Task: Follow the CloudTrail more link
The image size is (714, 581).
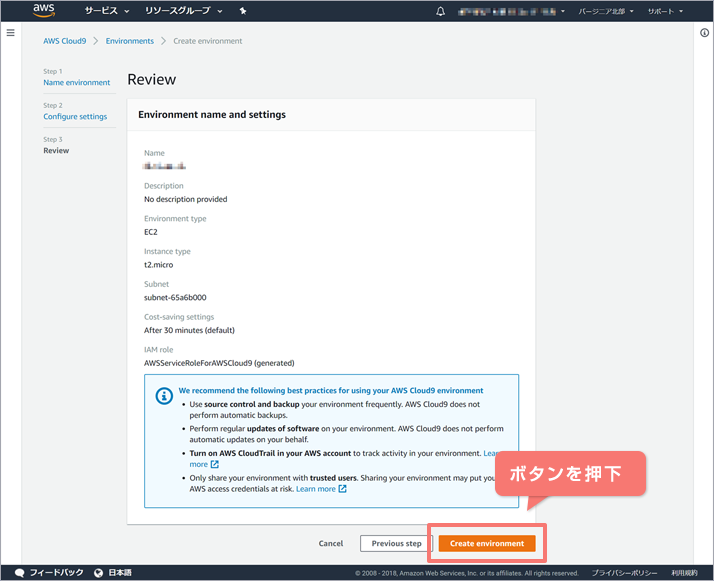Action: coord(199,464)
